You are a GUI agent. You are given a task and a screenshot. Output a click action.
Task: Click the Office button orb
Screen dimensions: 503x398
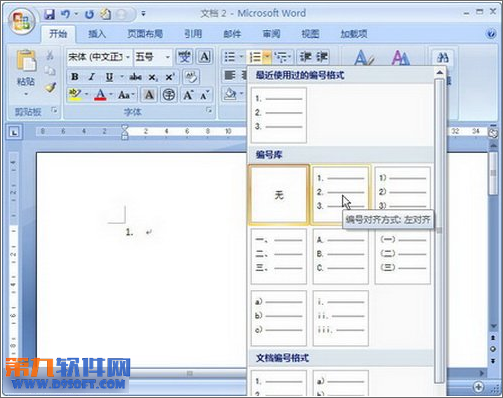tap(22, 21)
